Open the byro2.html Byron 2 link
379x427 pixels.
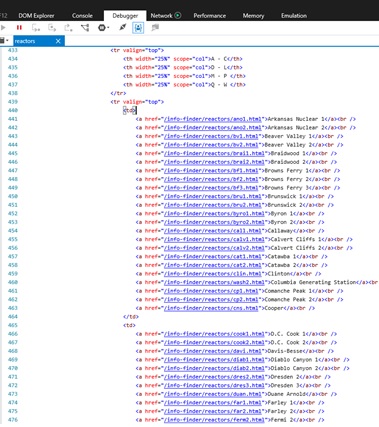214,222
